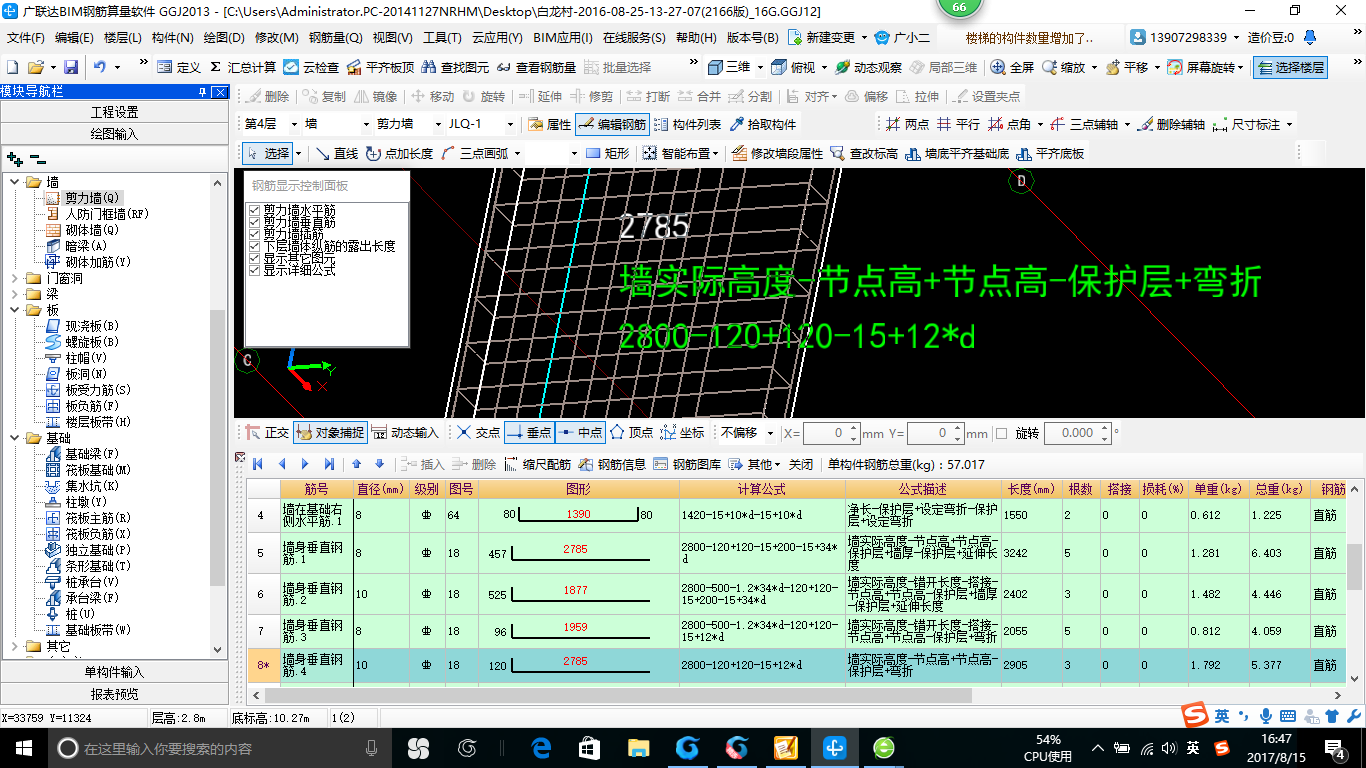This screenshot has height=768, width=1366.
Task: Click 拾取构件 pick component tool
Action: click(x=763, y=125)
